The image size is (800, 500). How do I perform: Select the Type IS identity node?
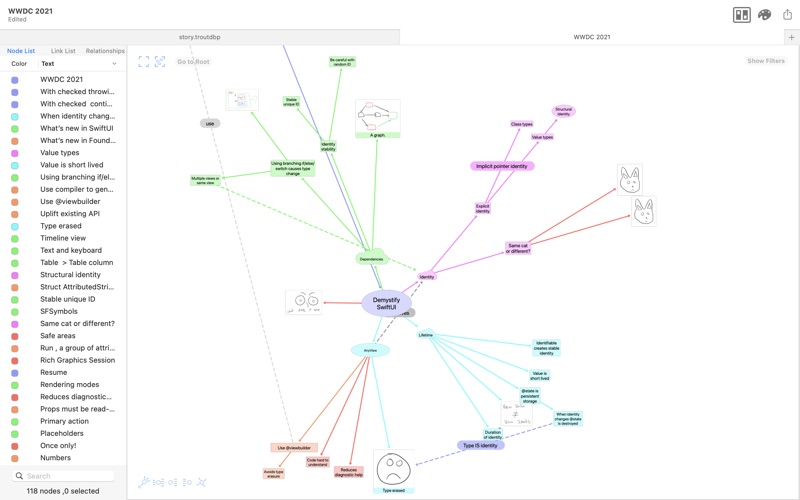(480, 445)
